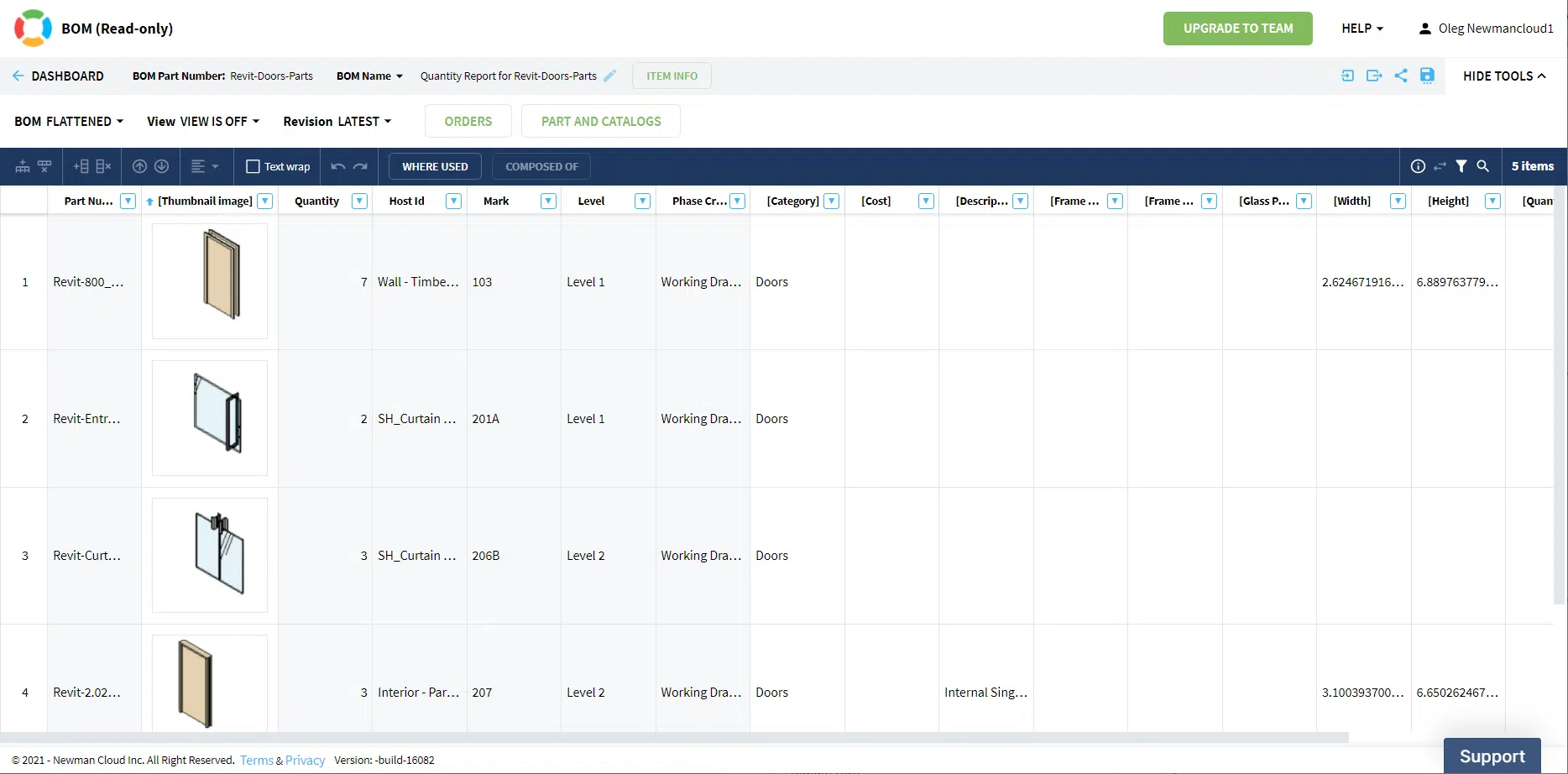Click the delete row icon
Viewport: 1568px width, 774px height.
(x=103, y=166)
